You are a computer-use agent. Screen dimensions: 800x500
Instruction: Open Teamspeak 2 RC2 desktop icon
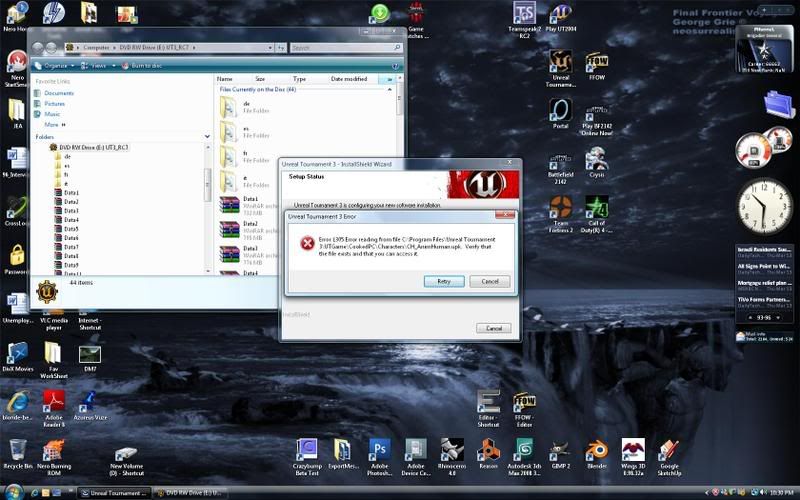(x=524, y=20)
